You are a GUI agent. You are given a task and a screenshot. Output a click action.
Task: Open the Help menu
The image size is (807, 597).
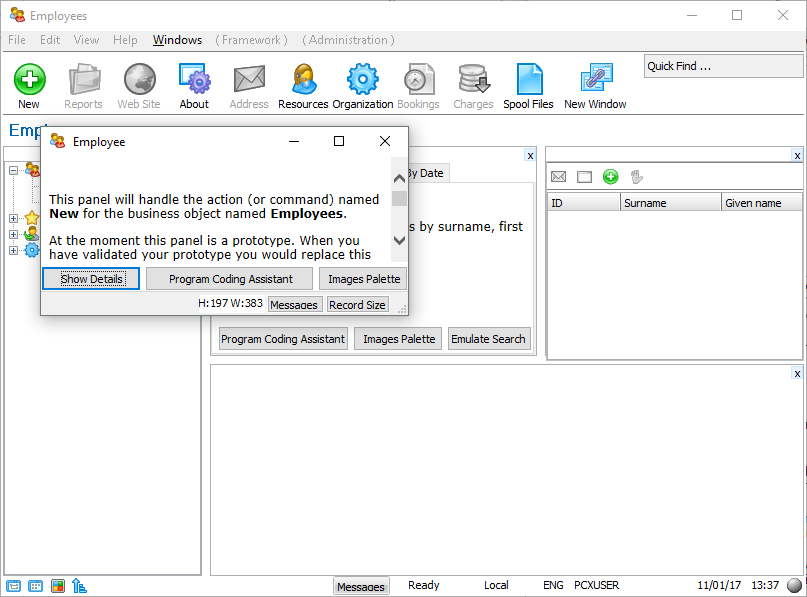[125, 40]
